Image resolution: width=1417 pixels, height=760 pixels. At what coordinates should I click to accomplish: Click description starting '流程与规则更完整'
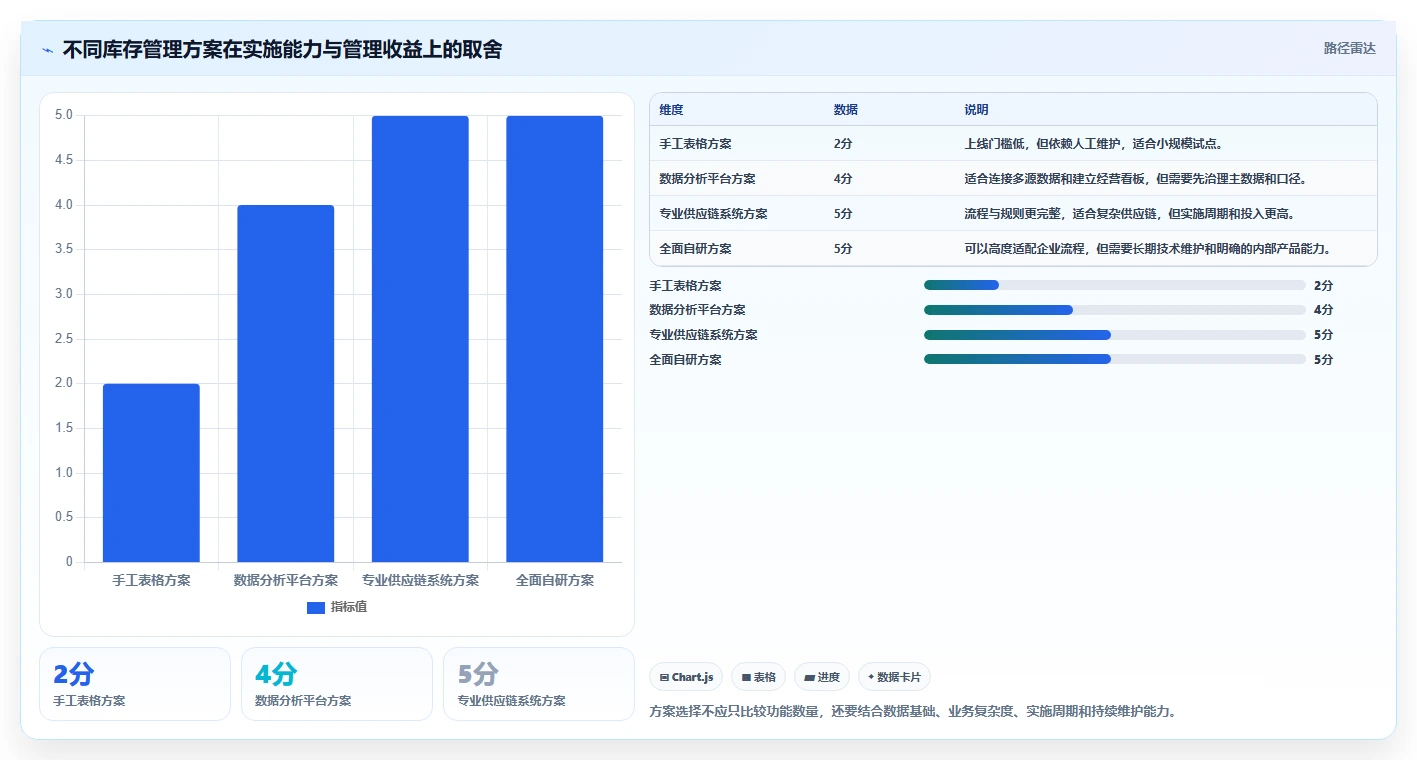point(1131,214)
